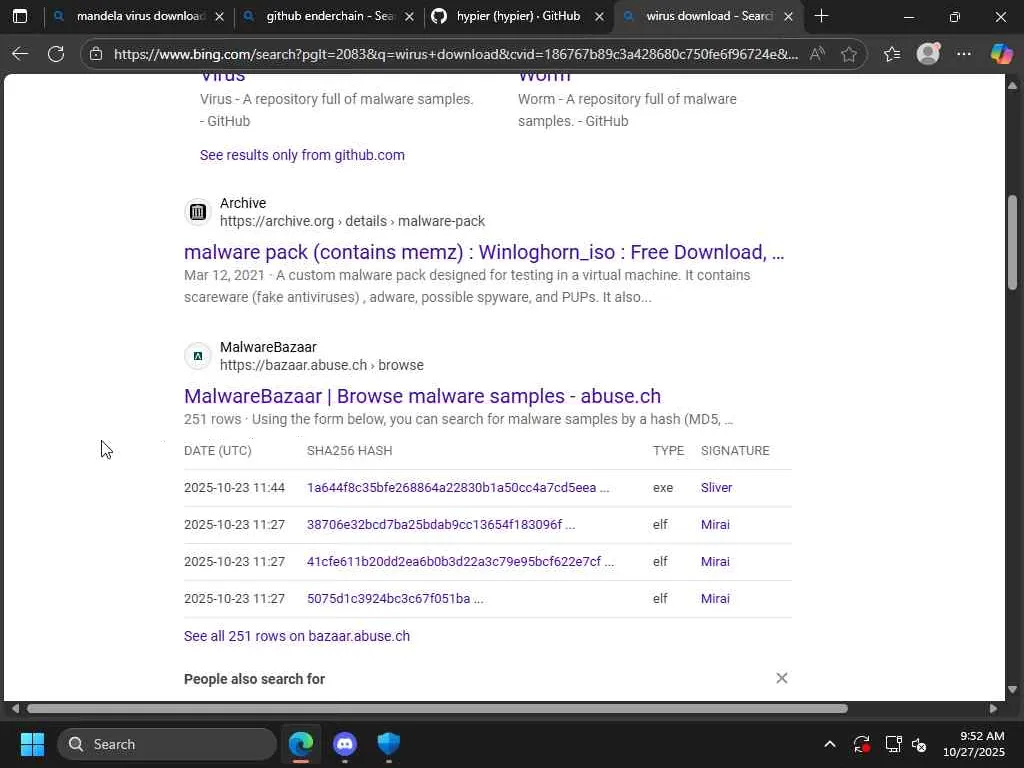
Task: Click the address bar URL field
Action: click(455, 54)
